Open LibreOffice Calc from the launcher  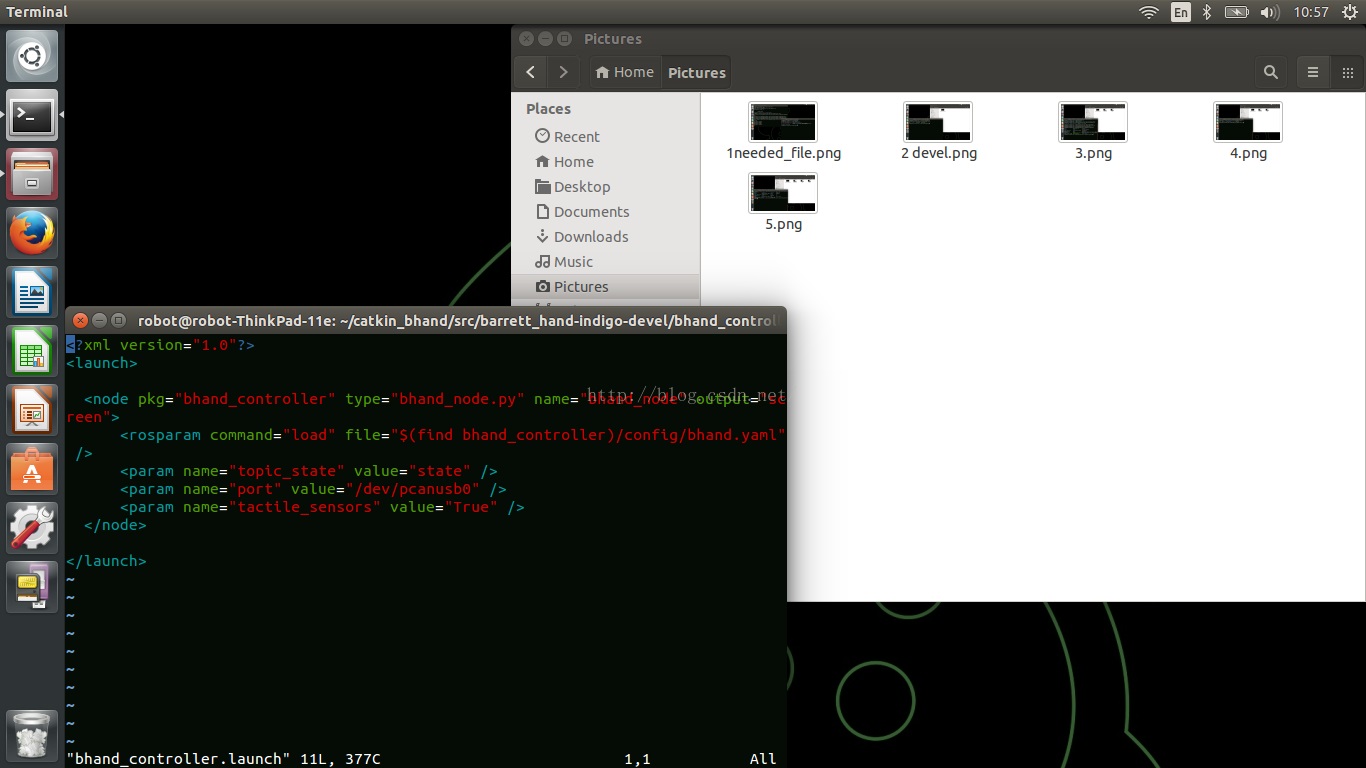click(32, 351)
